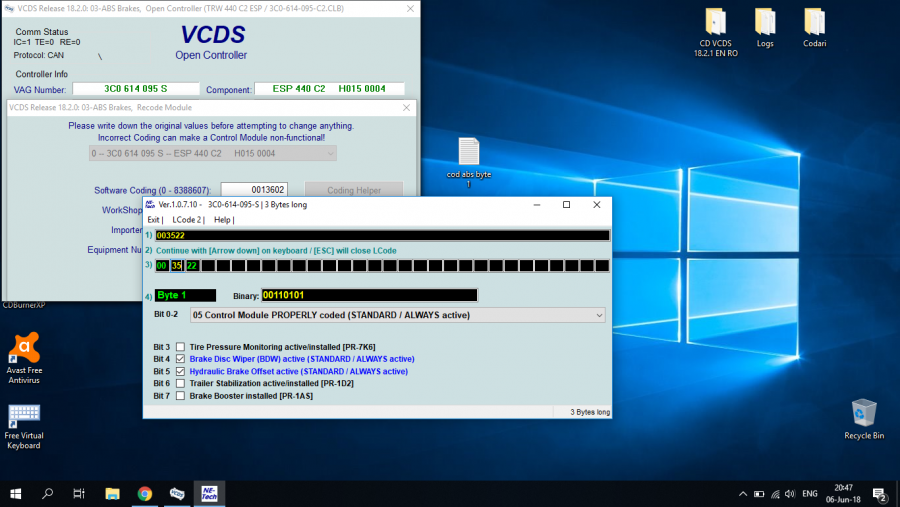Viewport: 900px width, 507px height.
Task: Tick the Brake Booster installed Bit 7 checkbox
Action: coord(180,396)
